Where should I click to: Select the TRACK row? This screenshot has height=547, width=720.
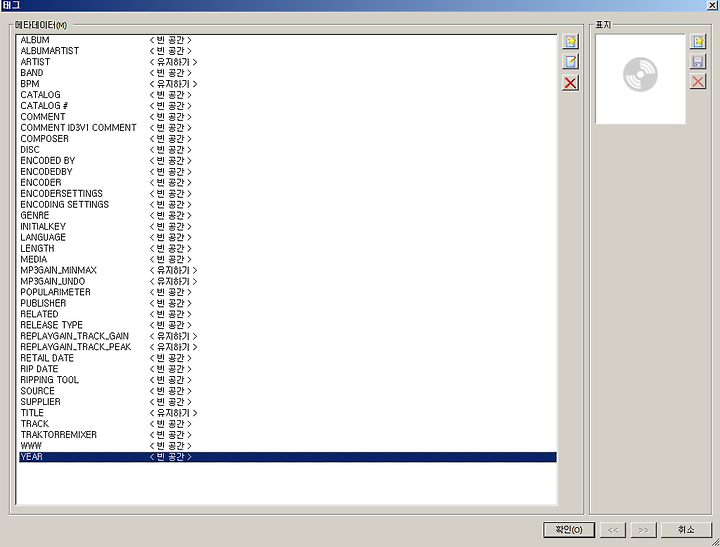coord(288,424)
